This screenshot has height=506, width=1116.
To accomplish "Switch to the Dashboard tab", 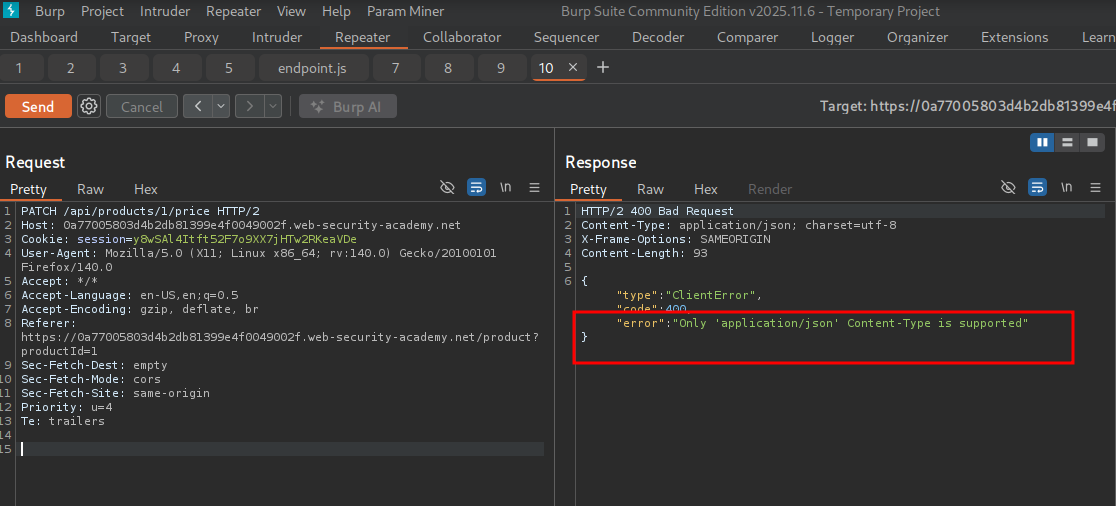I will click(x=44, y=38).
